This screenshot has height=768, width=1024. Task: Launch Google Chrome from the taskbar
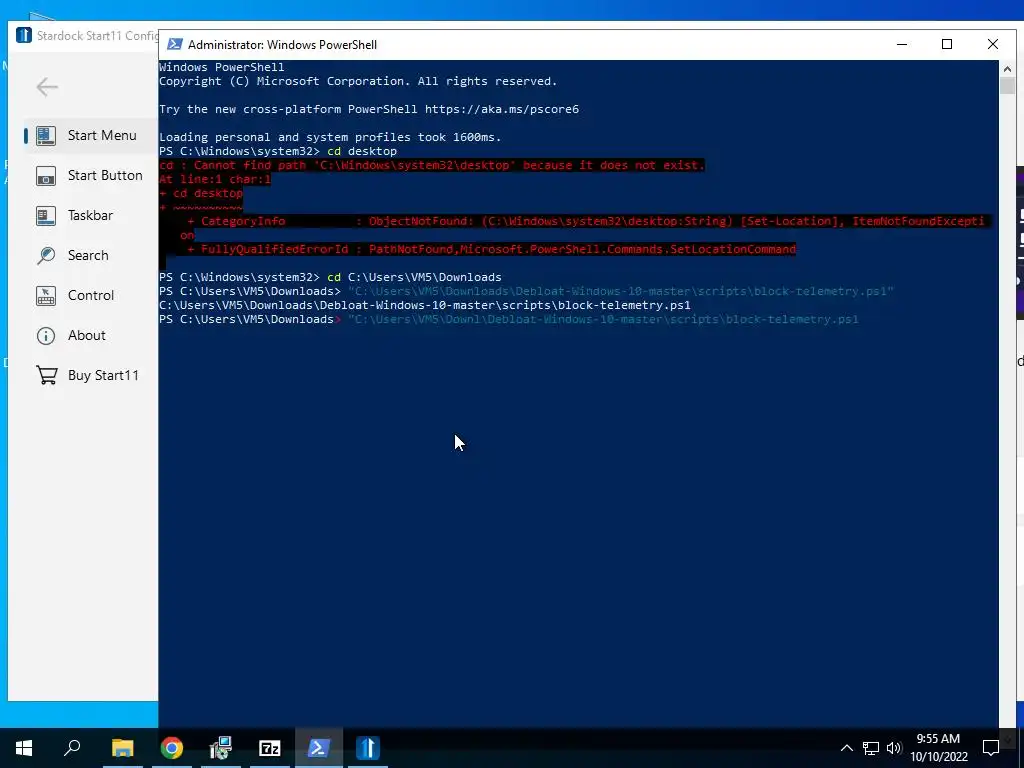click(172, 748)
